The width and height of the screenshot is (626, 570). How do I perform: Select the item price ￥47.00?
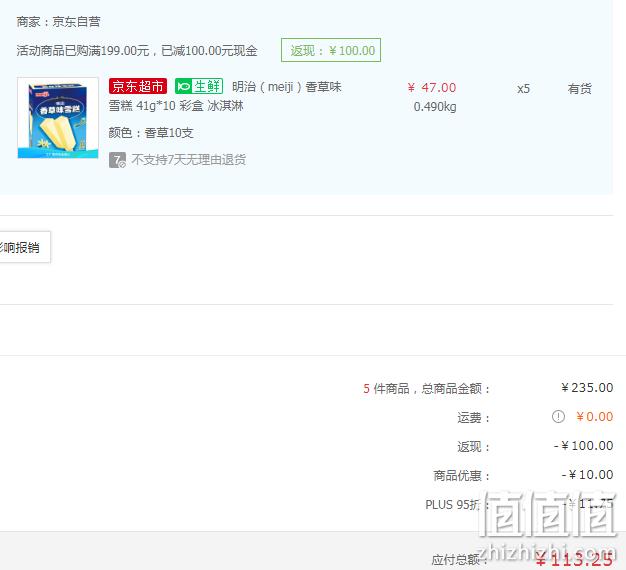pos(432,88)
